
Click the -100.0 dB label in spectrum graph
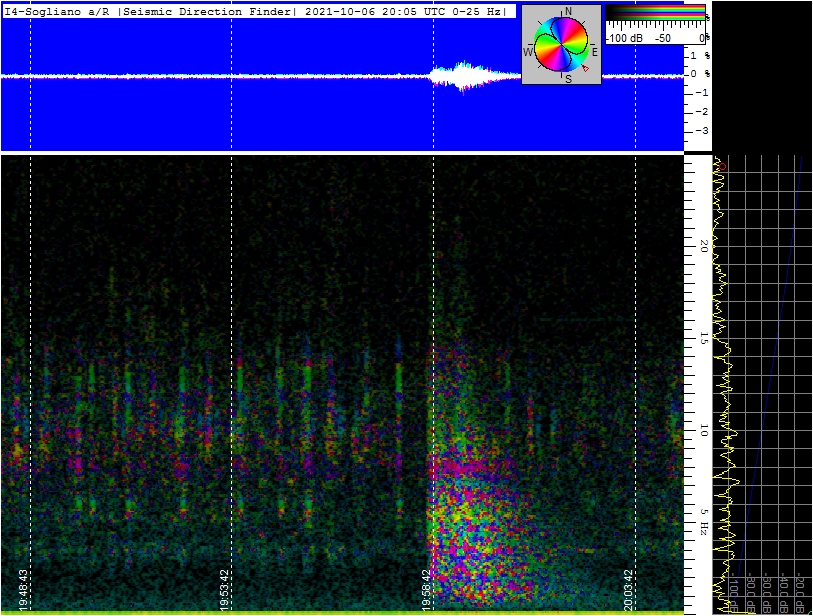pos(735,592)
